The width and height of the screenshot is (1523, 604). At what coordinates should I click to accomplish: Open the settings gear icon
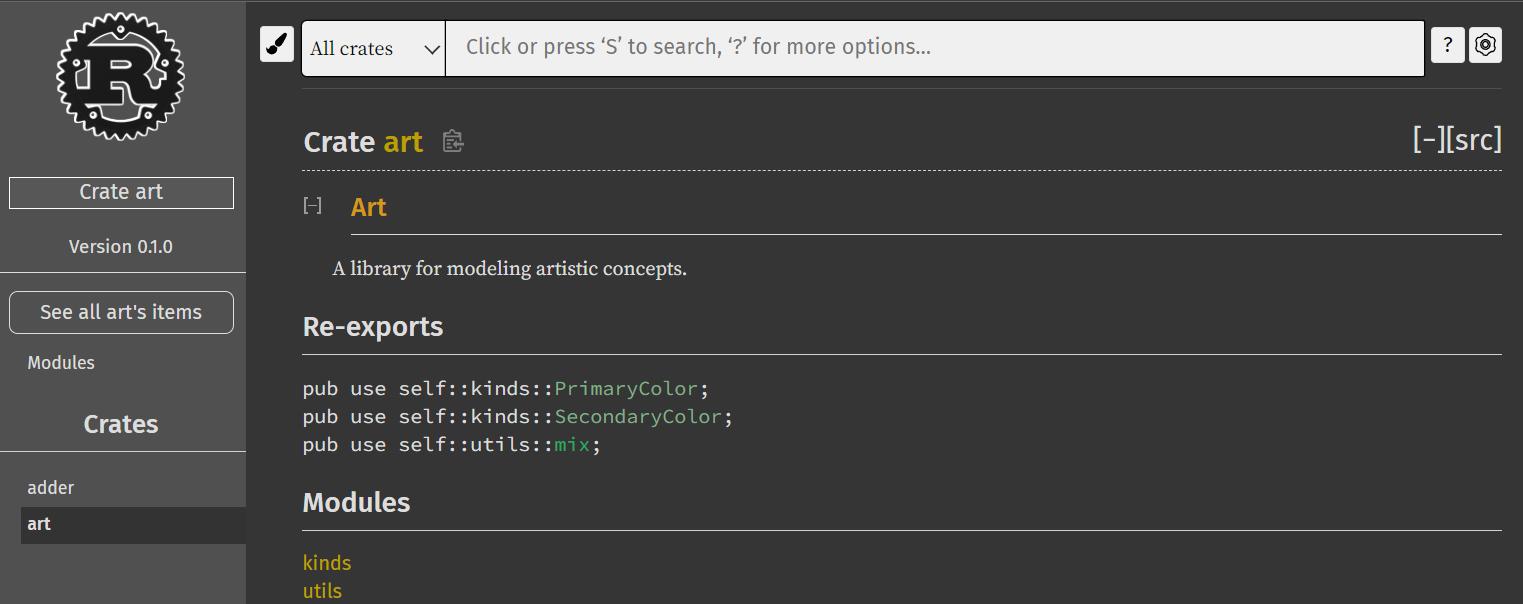1485,45
